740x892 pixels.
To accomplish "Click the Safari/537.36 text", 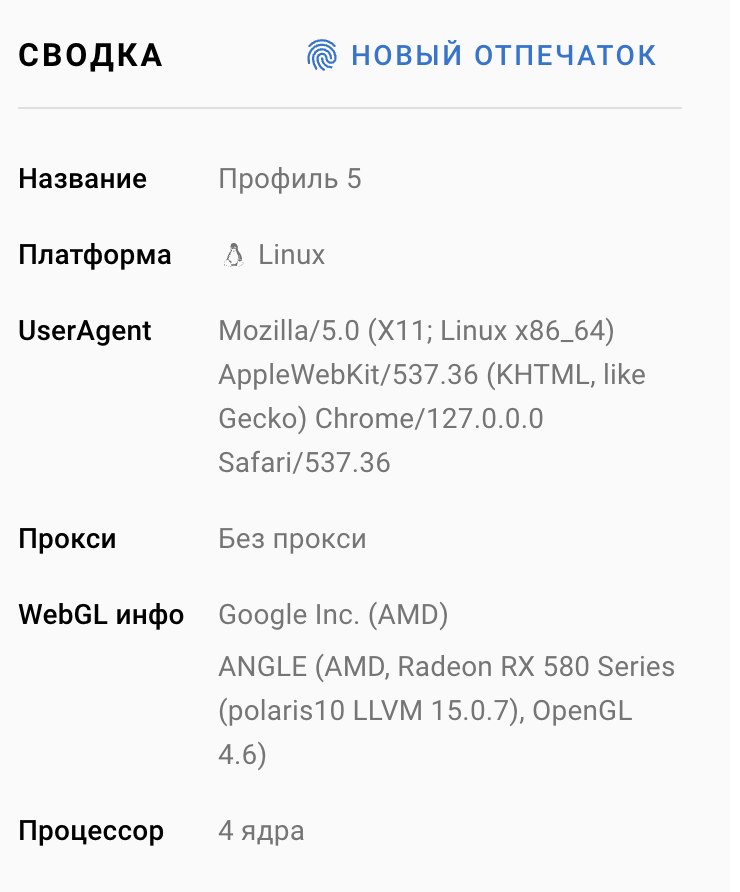I will [304, 463].
